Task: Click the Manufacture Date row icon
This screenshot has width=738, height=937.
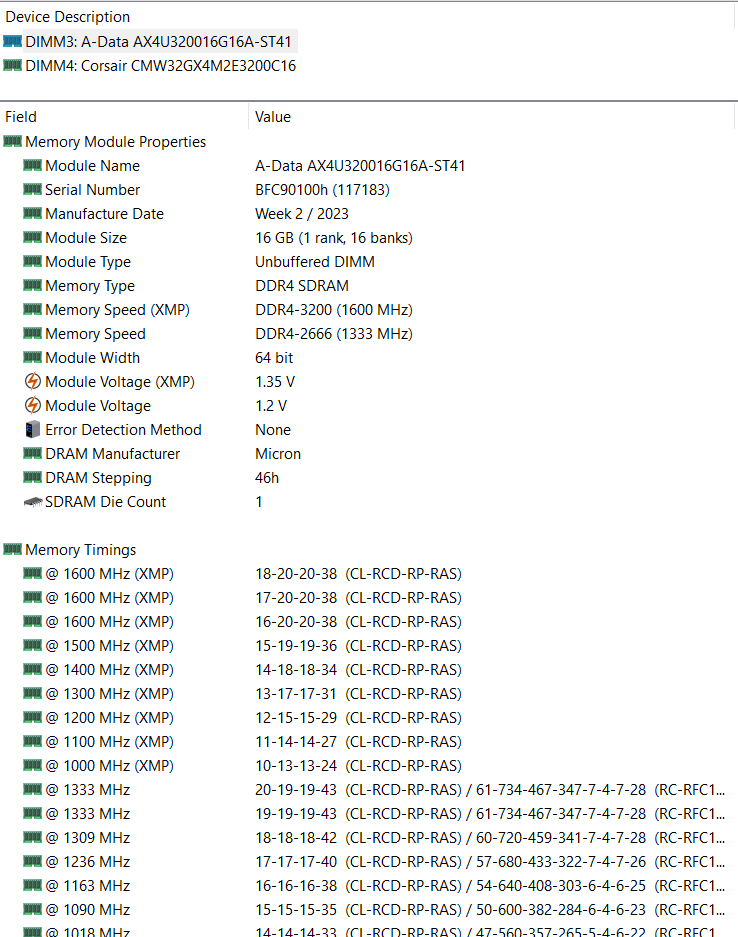Action: point(32,213)
